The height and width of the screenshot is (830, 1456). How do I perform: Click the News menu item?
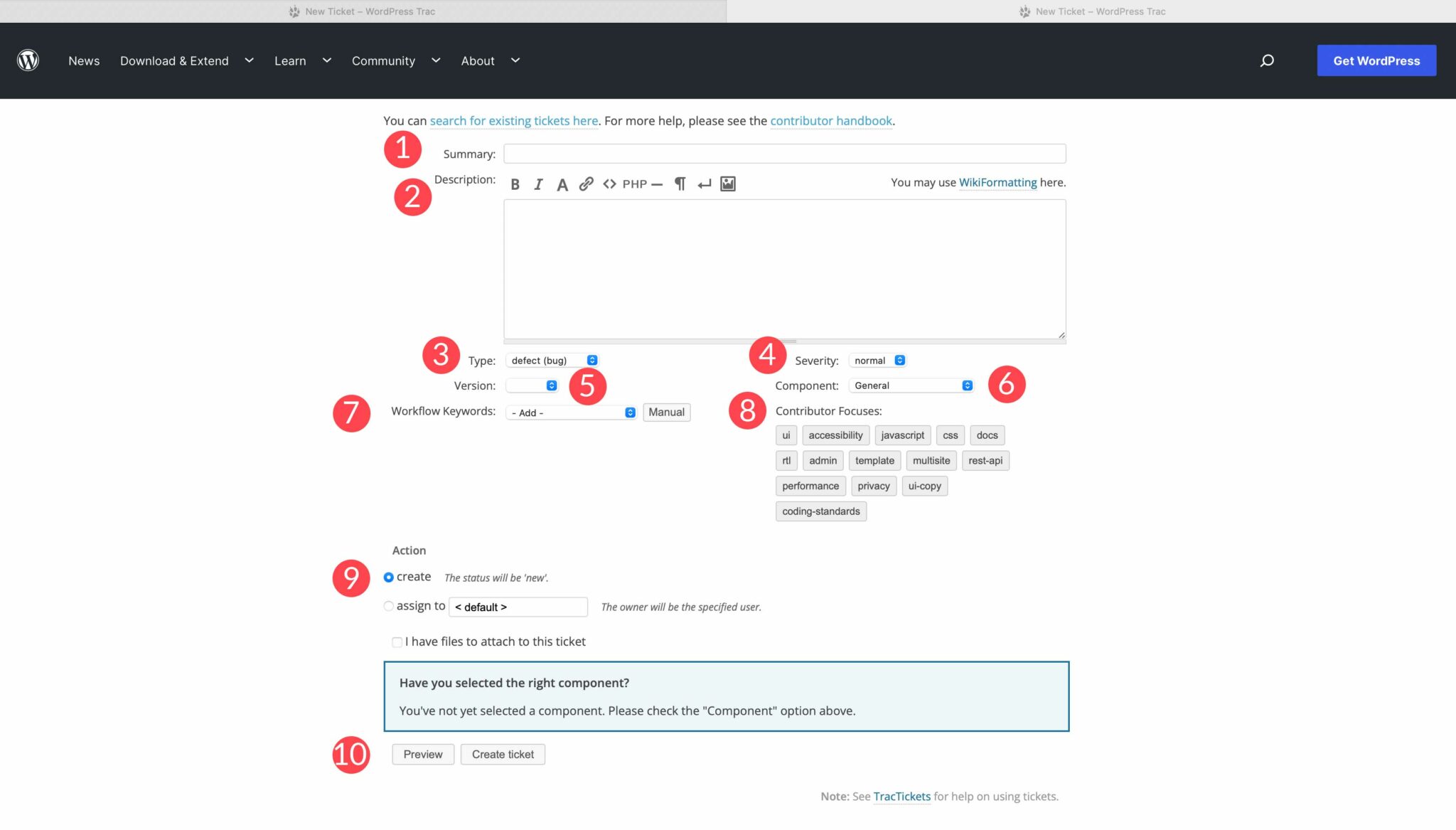point(84,60)
